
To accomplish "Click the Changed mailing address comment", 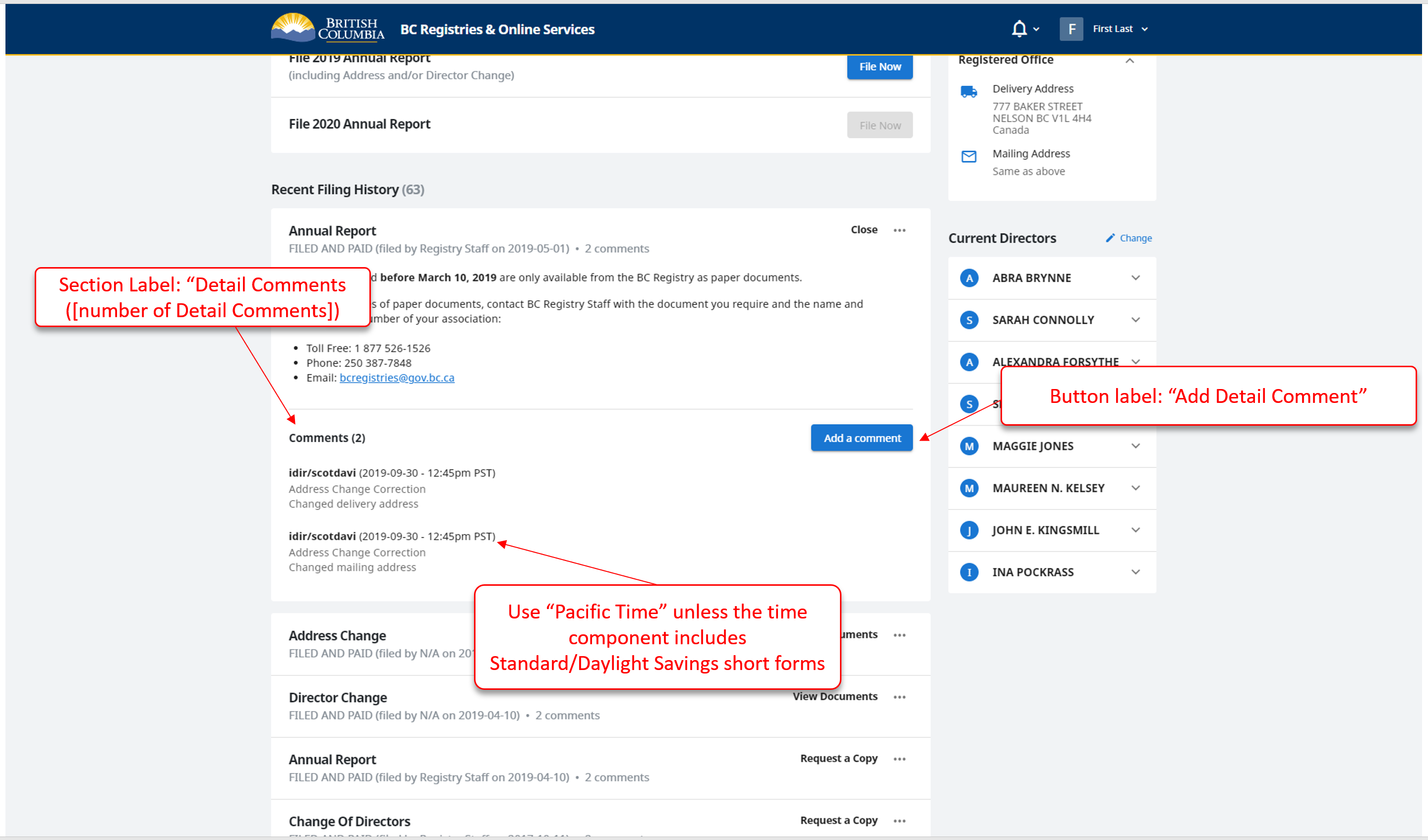I will (x=353, y=567).
